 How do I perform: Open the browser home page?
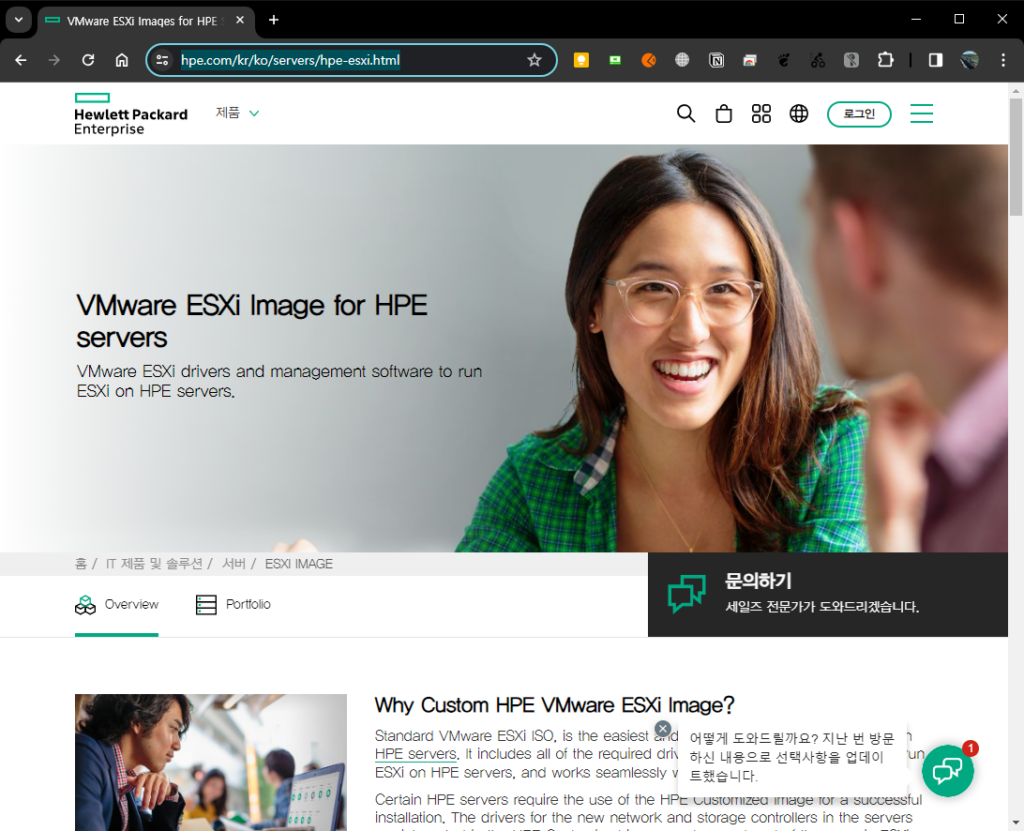click(x=122, y=60)
